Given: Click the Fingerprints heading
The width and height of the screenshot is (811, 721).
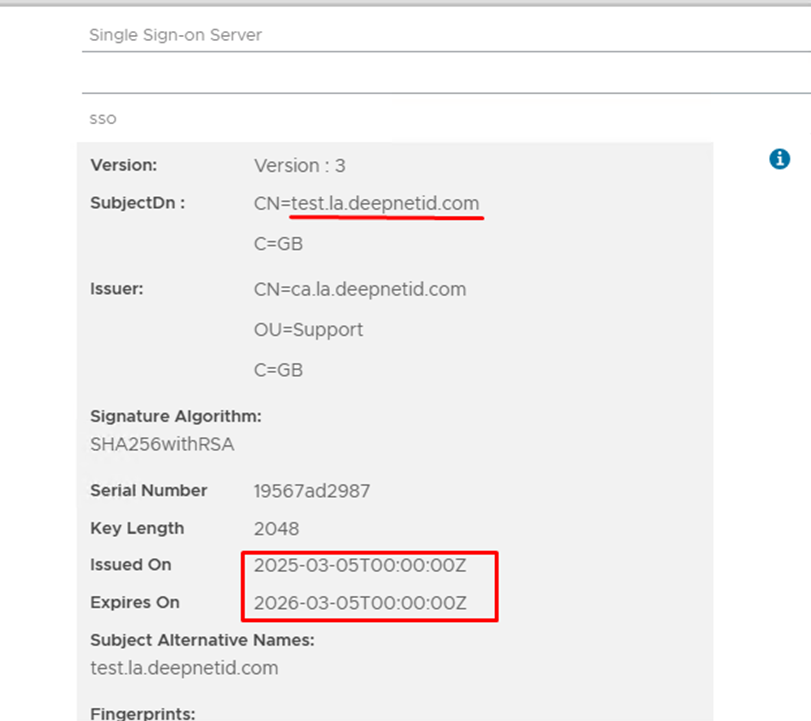Looking at the screenshot, I should tap(142, 714).
